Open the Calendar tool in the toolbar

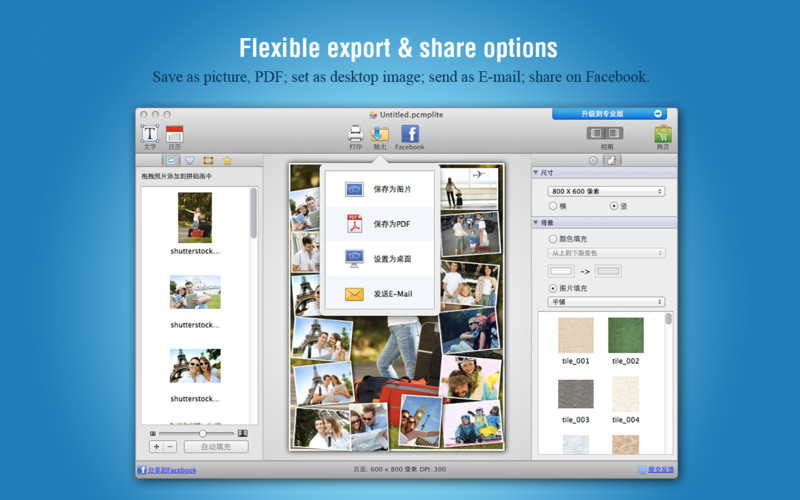click(x=174, y=134)
